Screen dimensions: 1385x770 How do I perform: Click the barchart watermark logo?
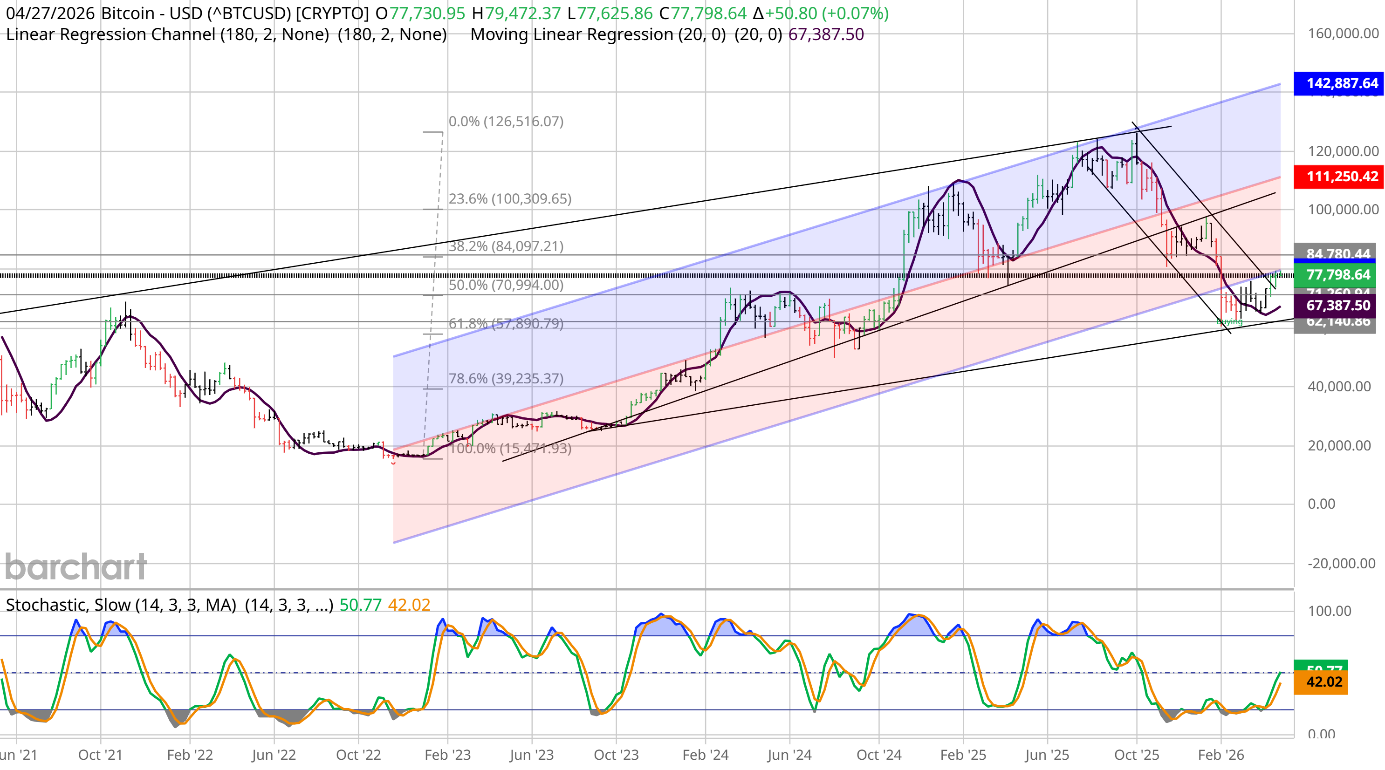click(75, 567)
